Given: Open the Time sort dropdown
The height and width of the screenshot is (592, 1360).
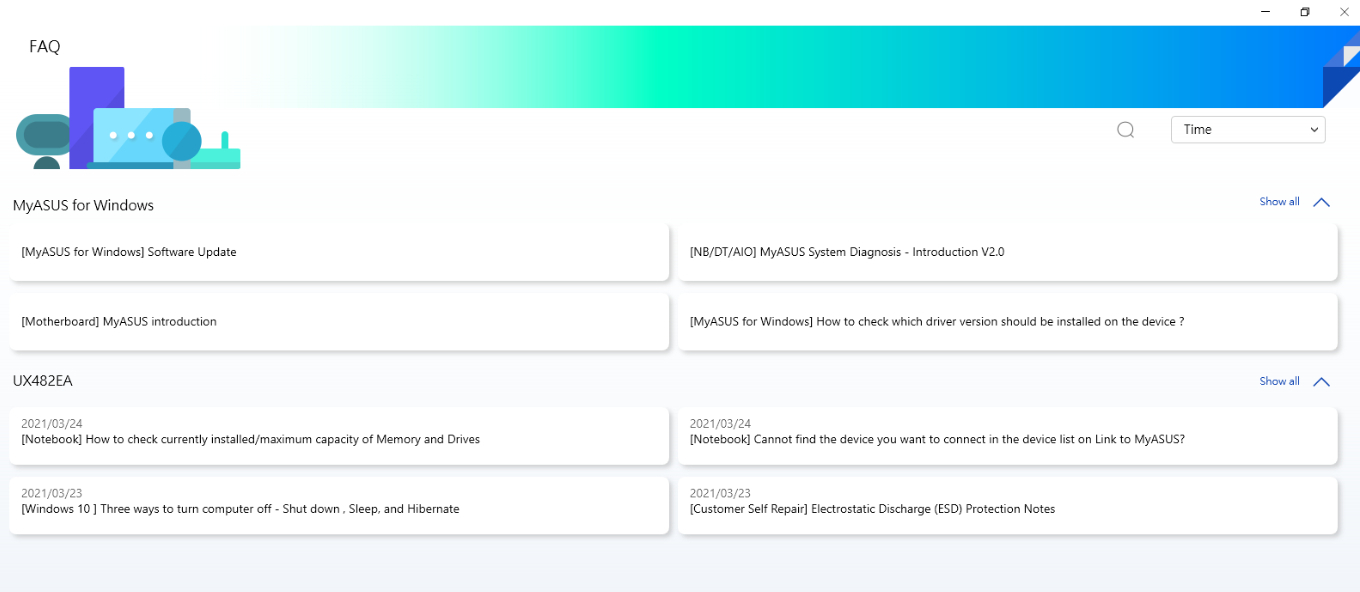Looking at the screenshot, I should click(1248, 130).
